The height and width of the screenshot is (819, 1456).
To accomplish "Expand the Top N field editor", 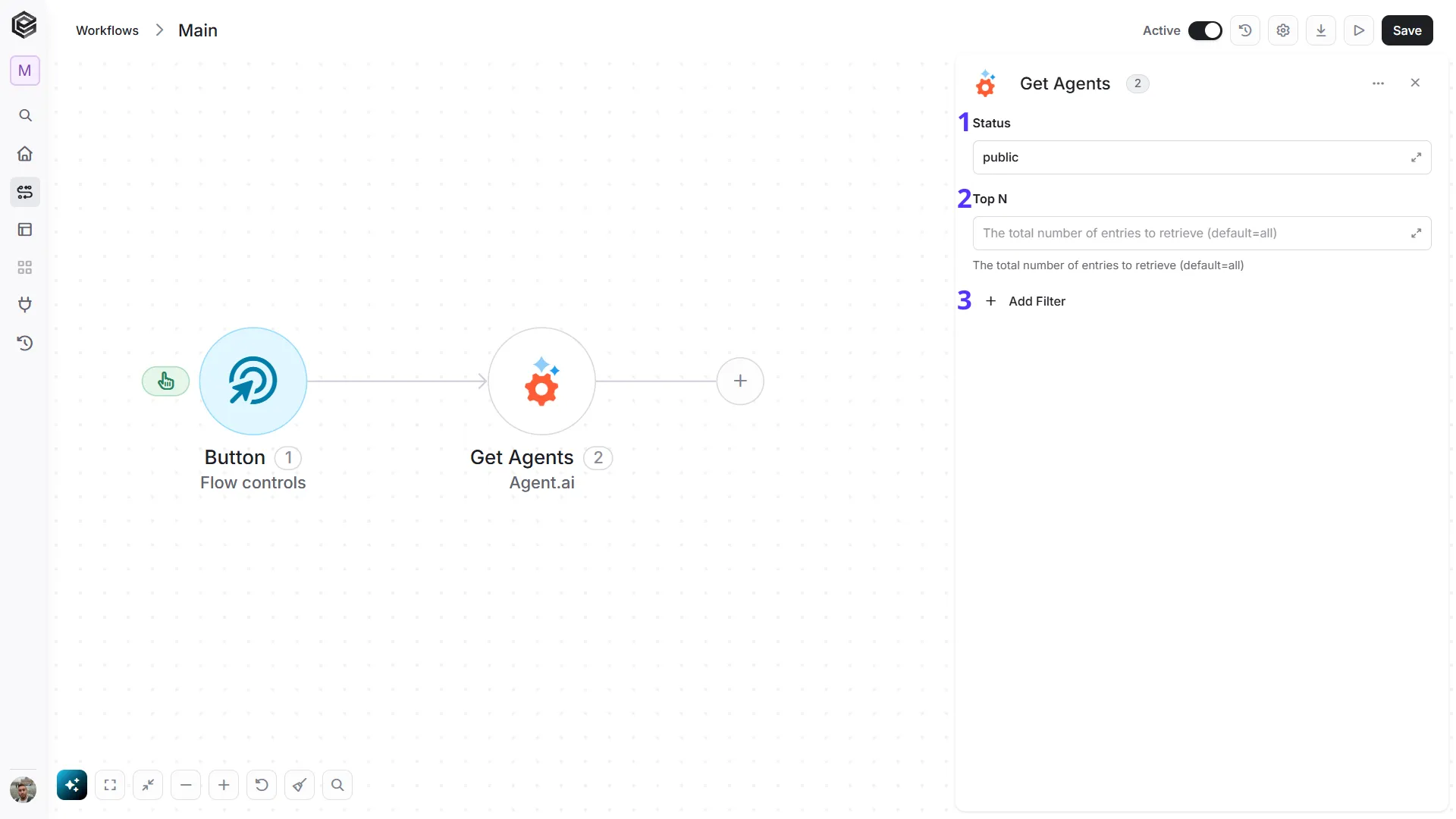I will [1416, 233].
